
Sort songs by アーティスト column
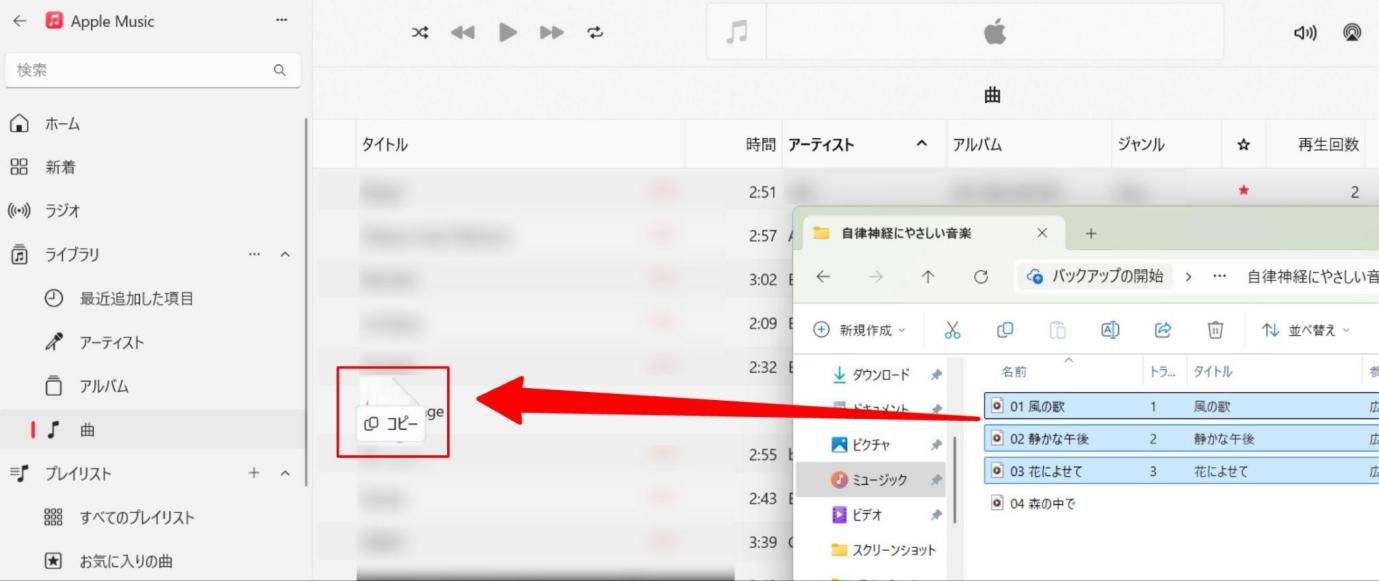click(821, 145)
